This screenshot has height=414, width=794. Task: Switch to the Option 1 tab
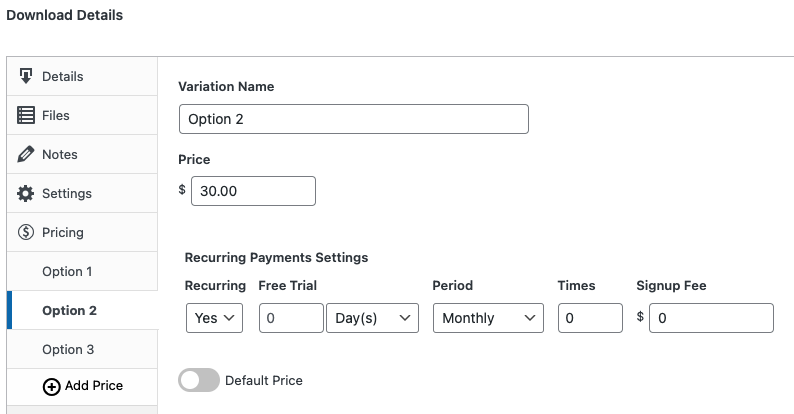(67, 271)
